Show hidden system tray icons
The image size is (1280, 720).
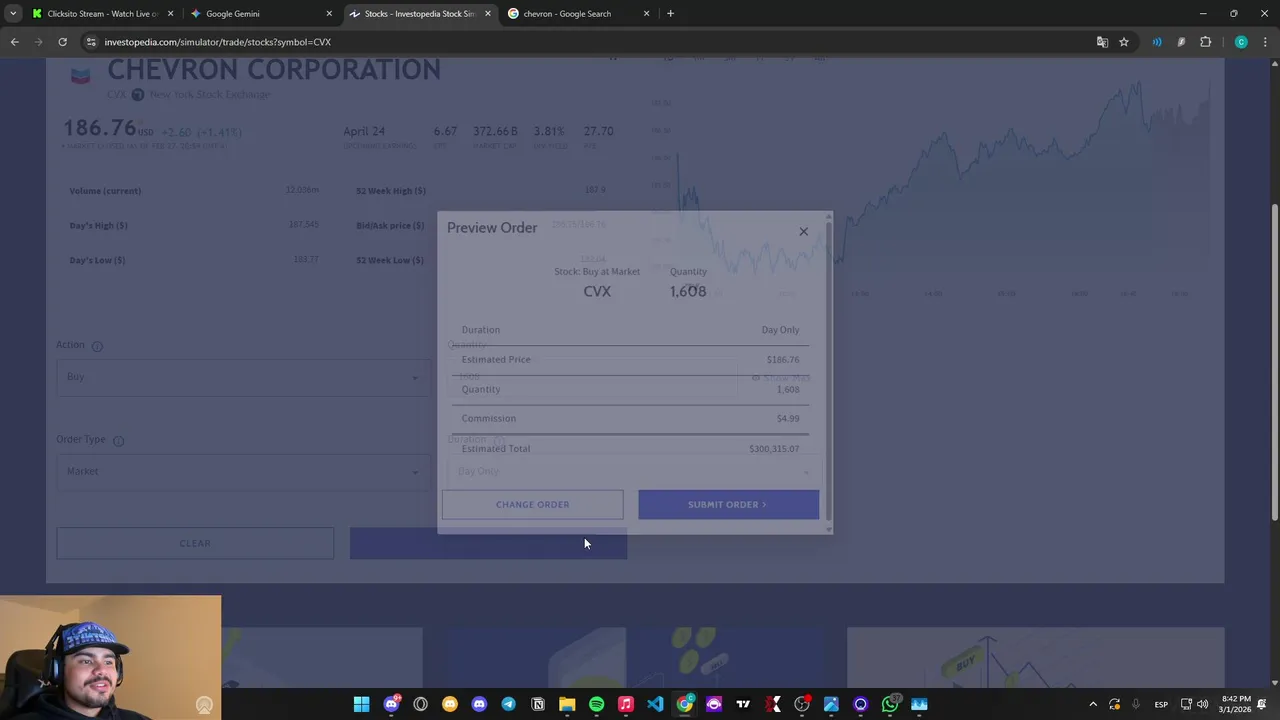point(1092,705)
